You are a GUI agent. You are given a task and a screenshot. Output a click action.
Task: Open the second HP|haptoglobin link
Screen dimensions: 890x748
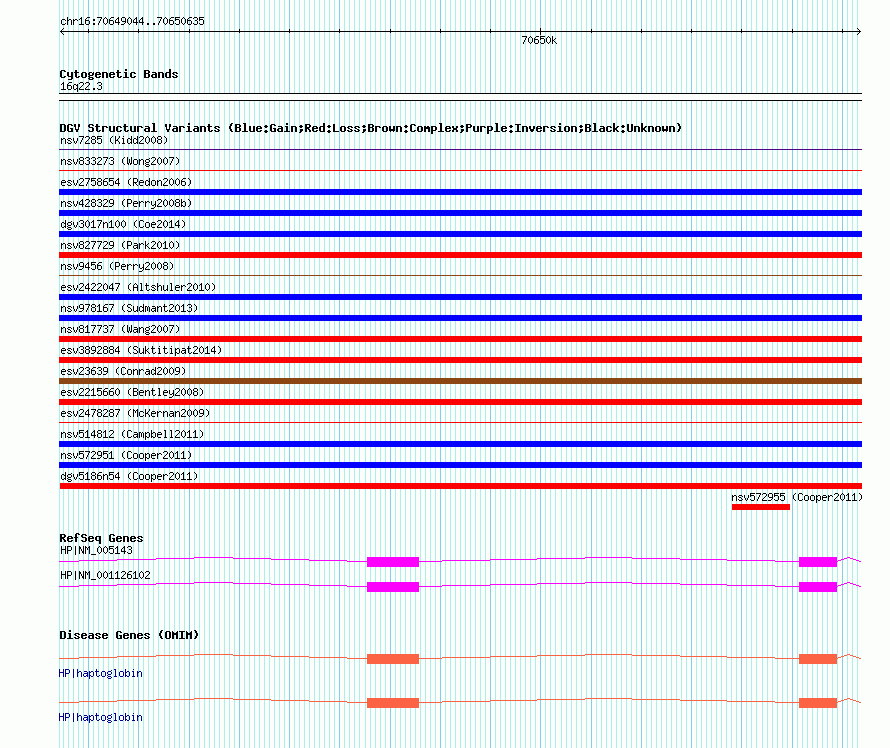(100, 717)
